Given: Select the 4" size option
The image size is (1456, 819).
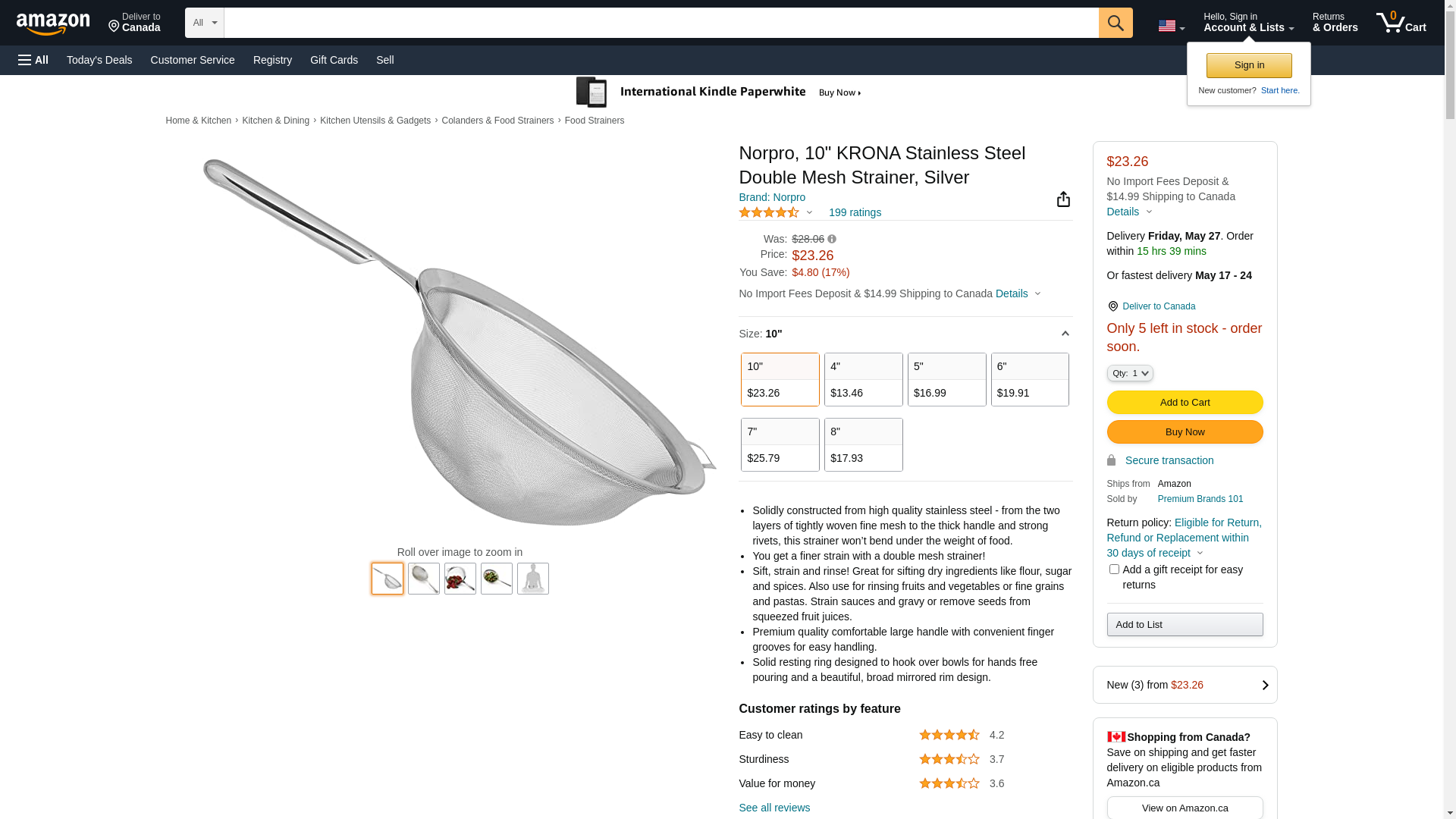Looking at the screenshot, I should click(x=863, y=379).
